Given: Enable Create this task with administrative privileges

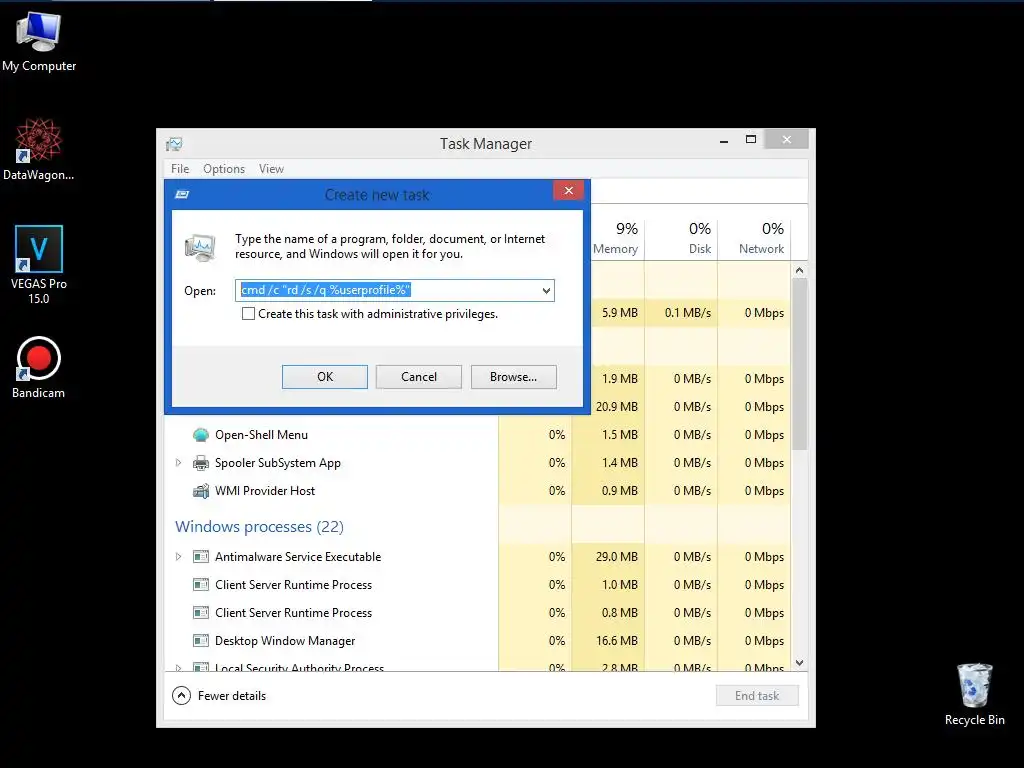Looking at the screenshot, I should pyautogui.click(x=248, y=314).
